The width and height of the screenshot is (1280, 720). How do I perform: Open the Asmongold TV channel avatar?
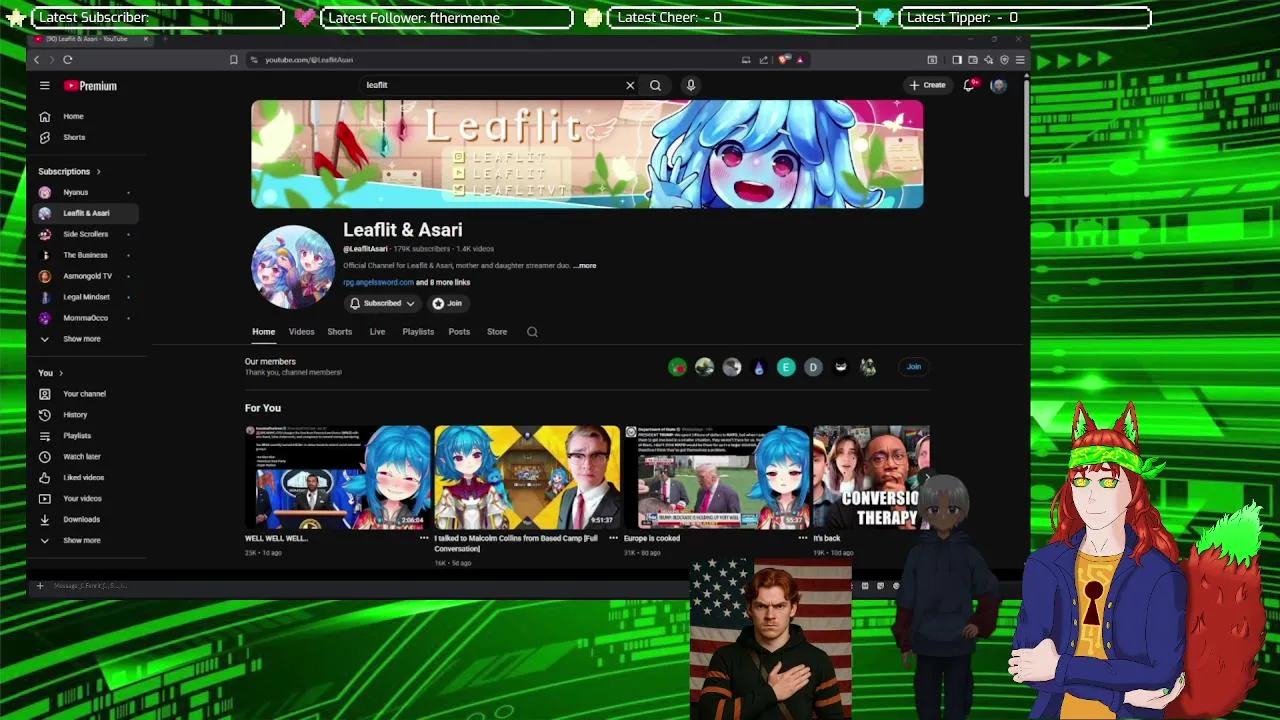tap(44, 276)
